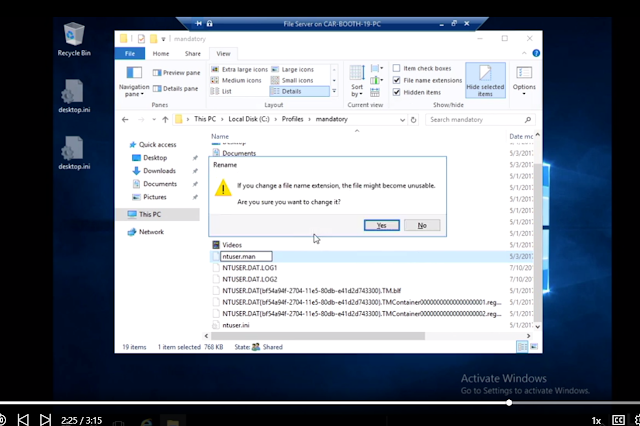Go to previous video in player
This screenshot has width=640, height=426.
(23, 419)
